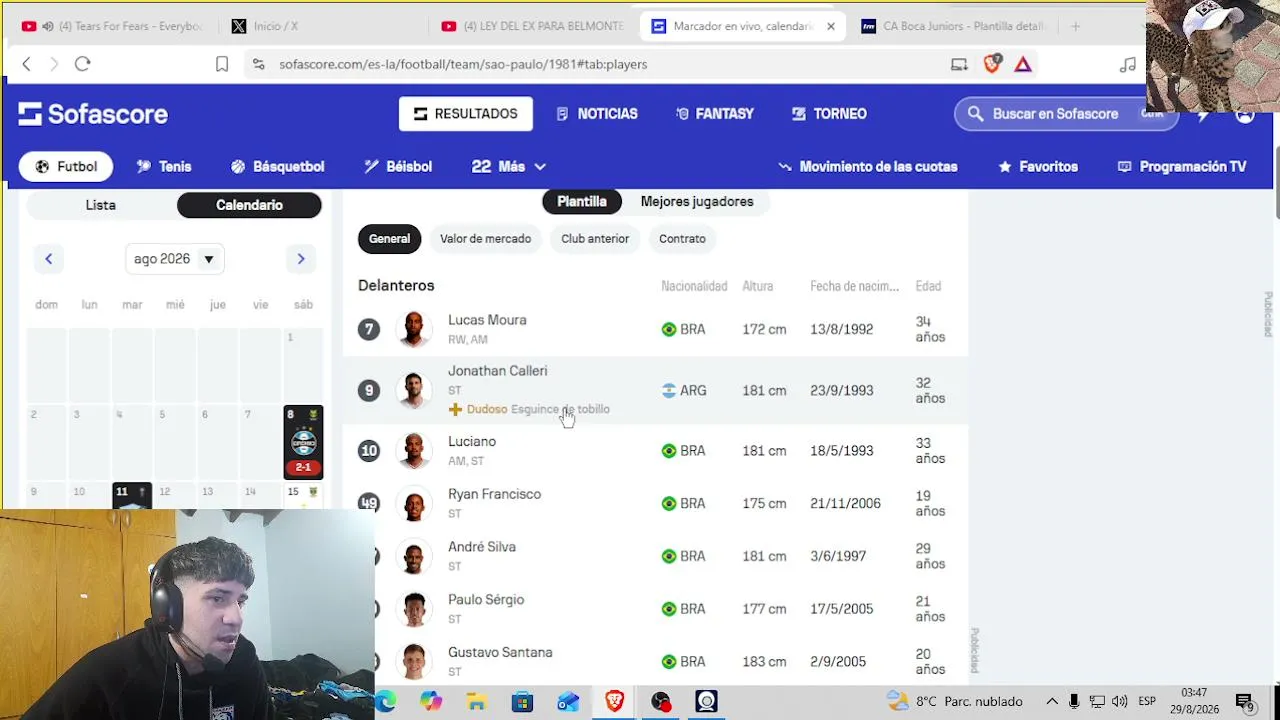Go to next month in calendar

pyautogui.click(x=301, y=259)
